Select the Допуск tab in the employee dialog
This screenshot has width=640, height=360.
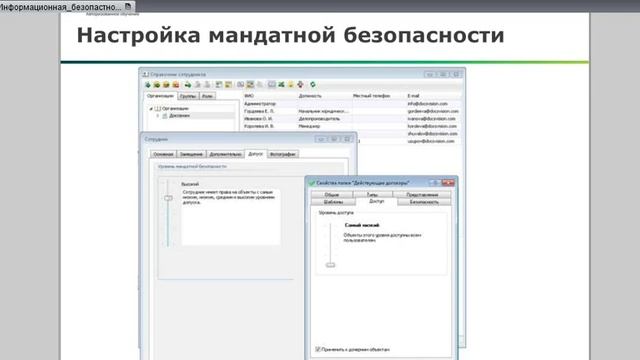256,154
